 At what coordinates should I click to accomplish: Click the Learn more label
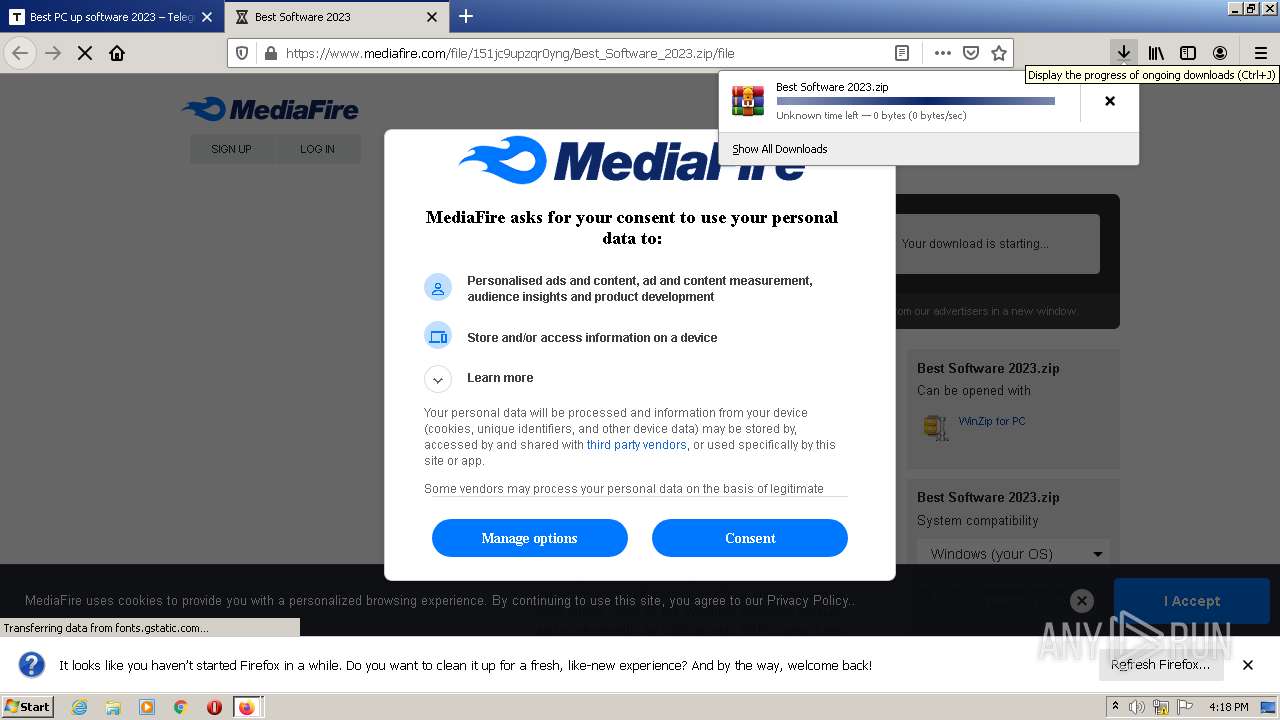click(x=500, y=378)
